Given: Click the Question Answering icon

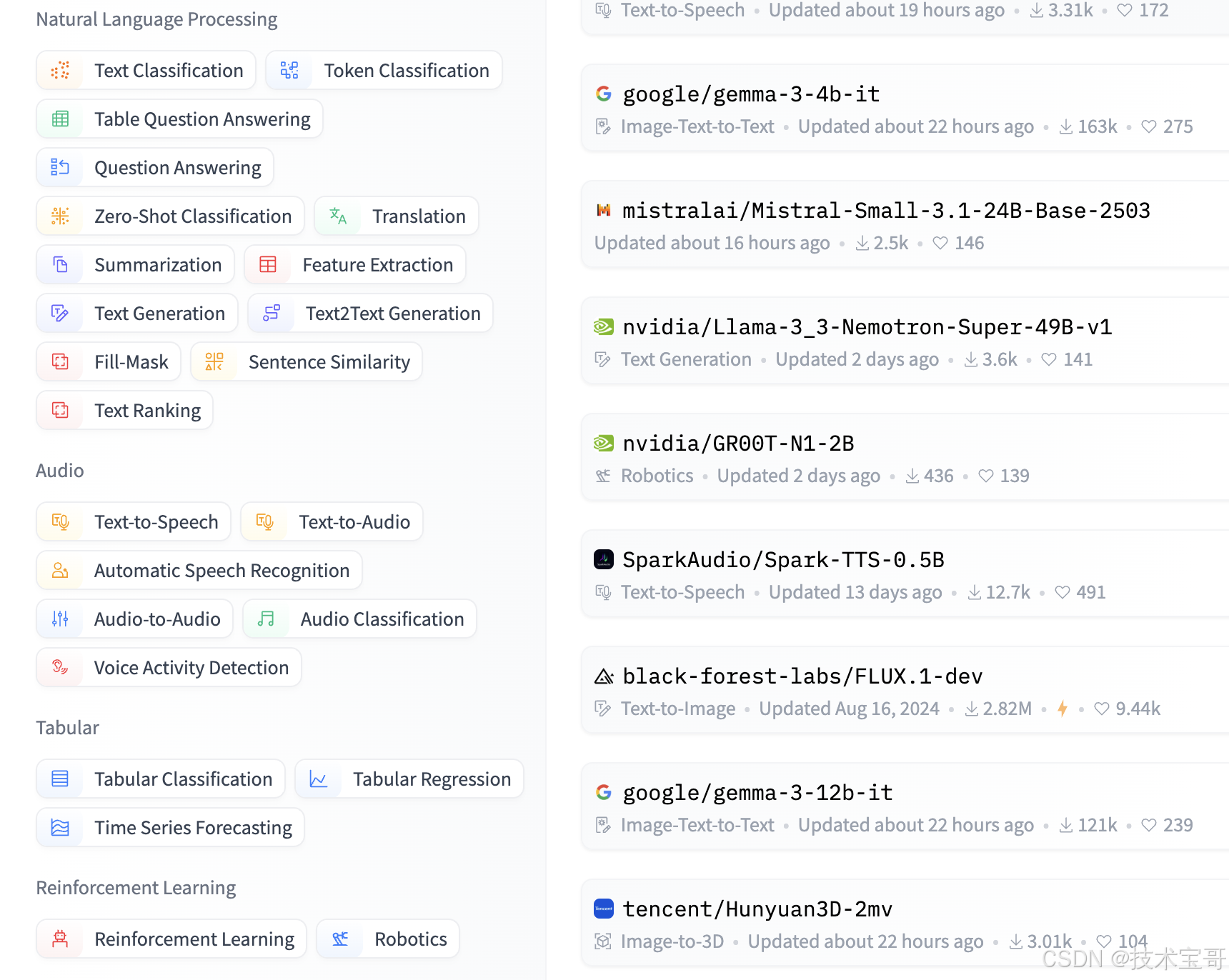Looking at the screenshot, I should point(61,167).
